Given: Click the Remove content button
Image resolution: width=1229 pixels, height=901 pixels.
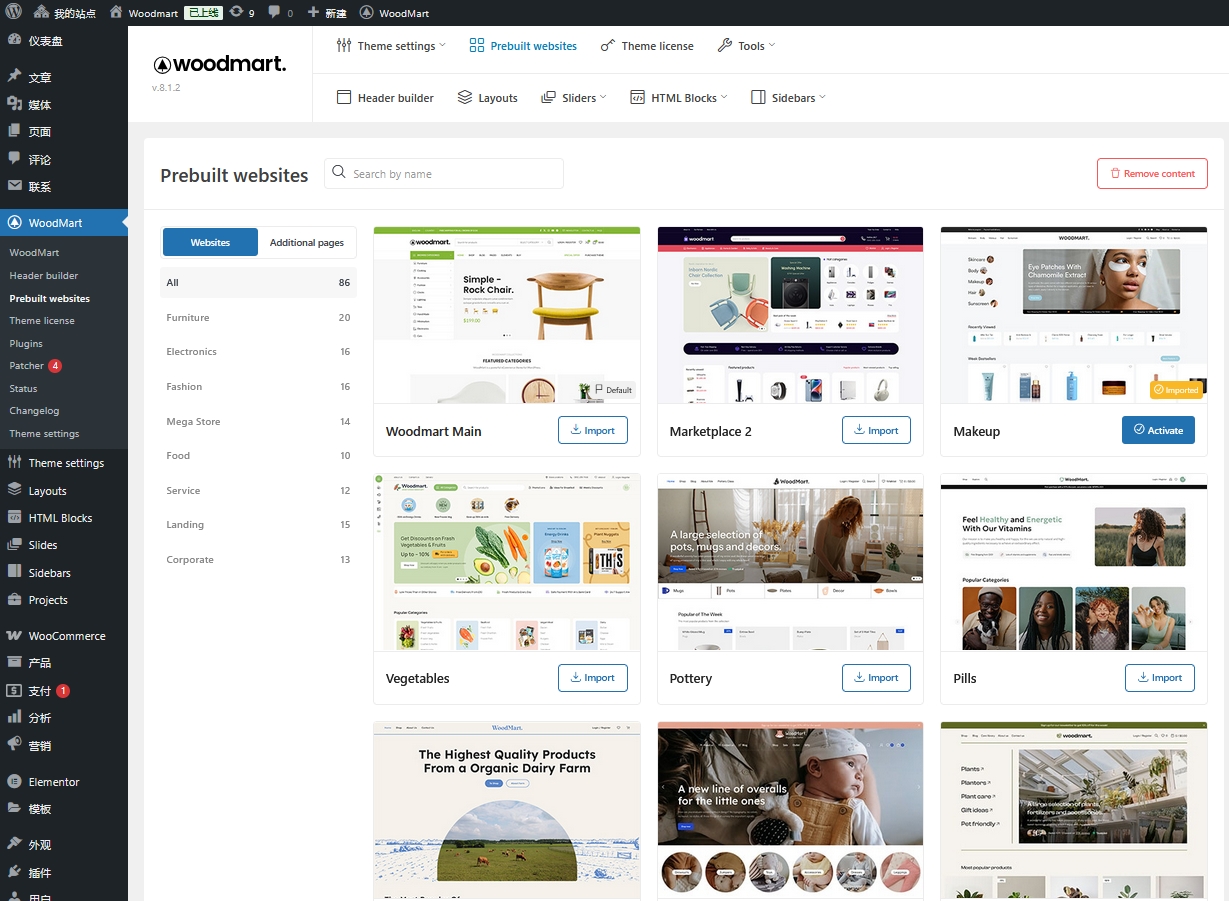Looking at the screenshot, I should tap(1152, 173).
